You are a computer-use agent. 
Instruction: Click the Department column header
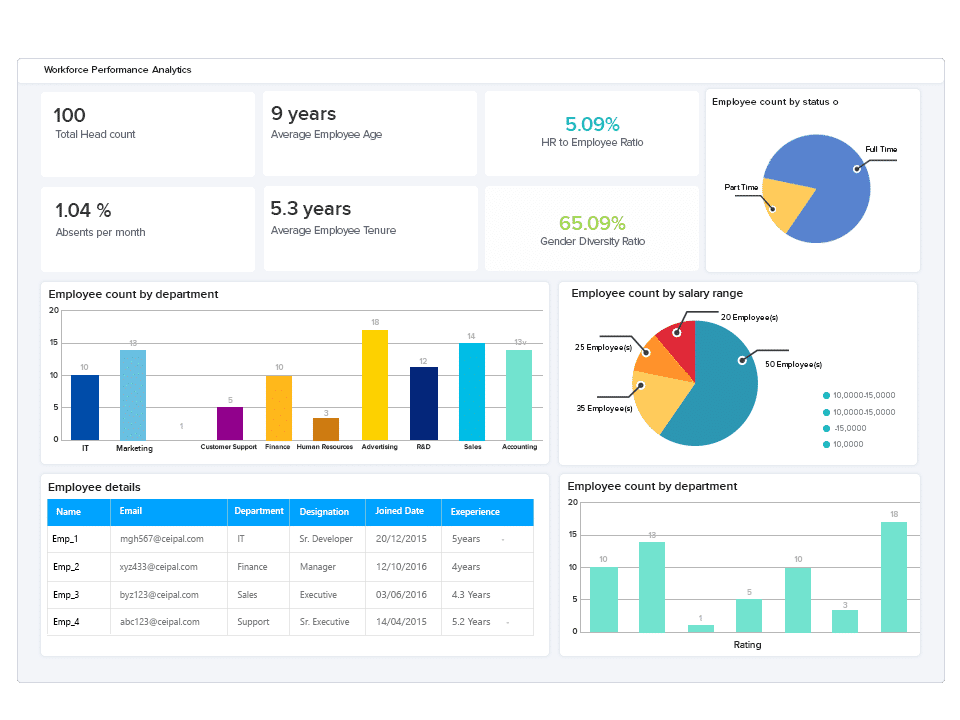click(259, 512)
